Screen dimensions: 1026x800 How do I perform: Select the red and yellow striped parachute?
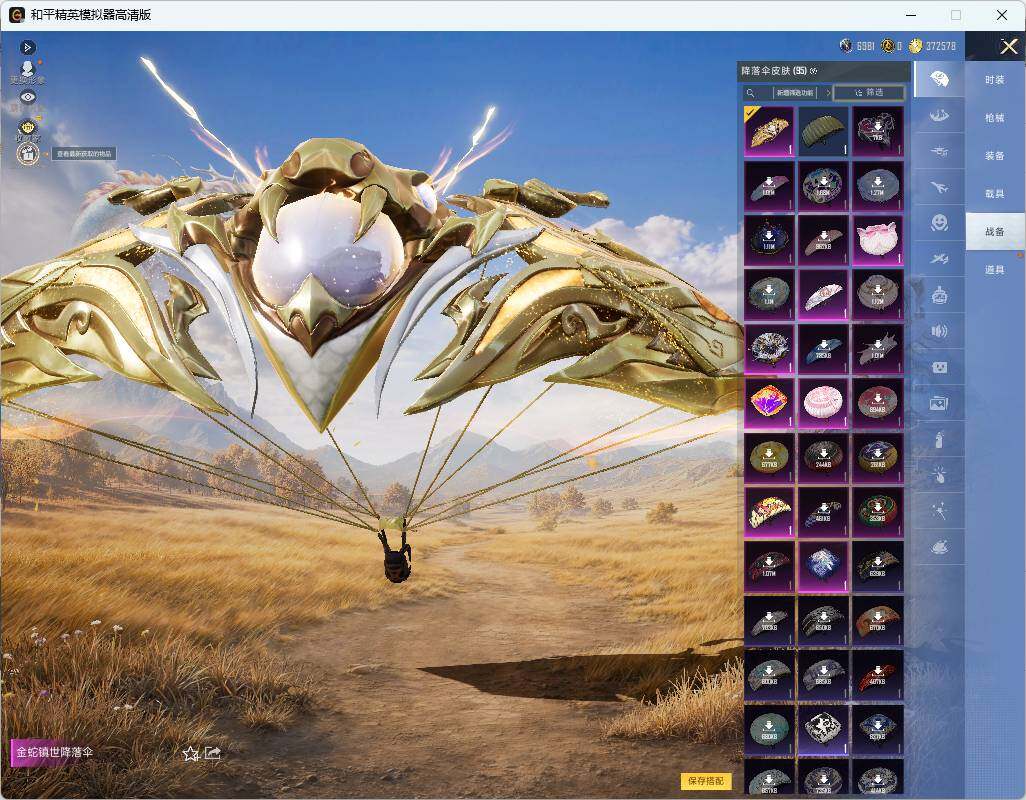point(770,511)
